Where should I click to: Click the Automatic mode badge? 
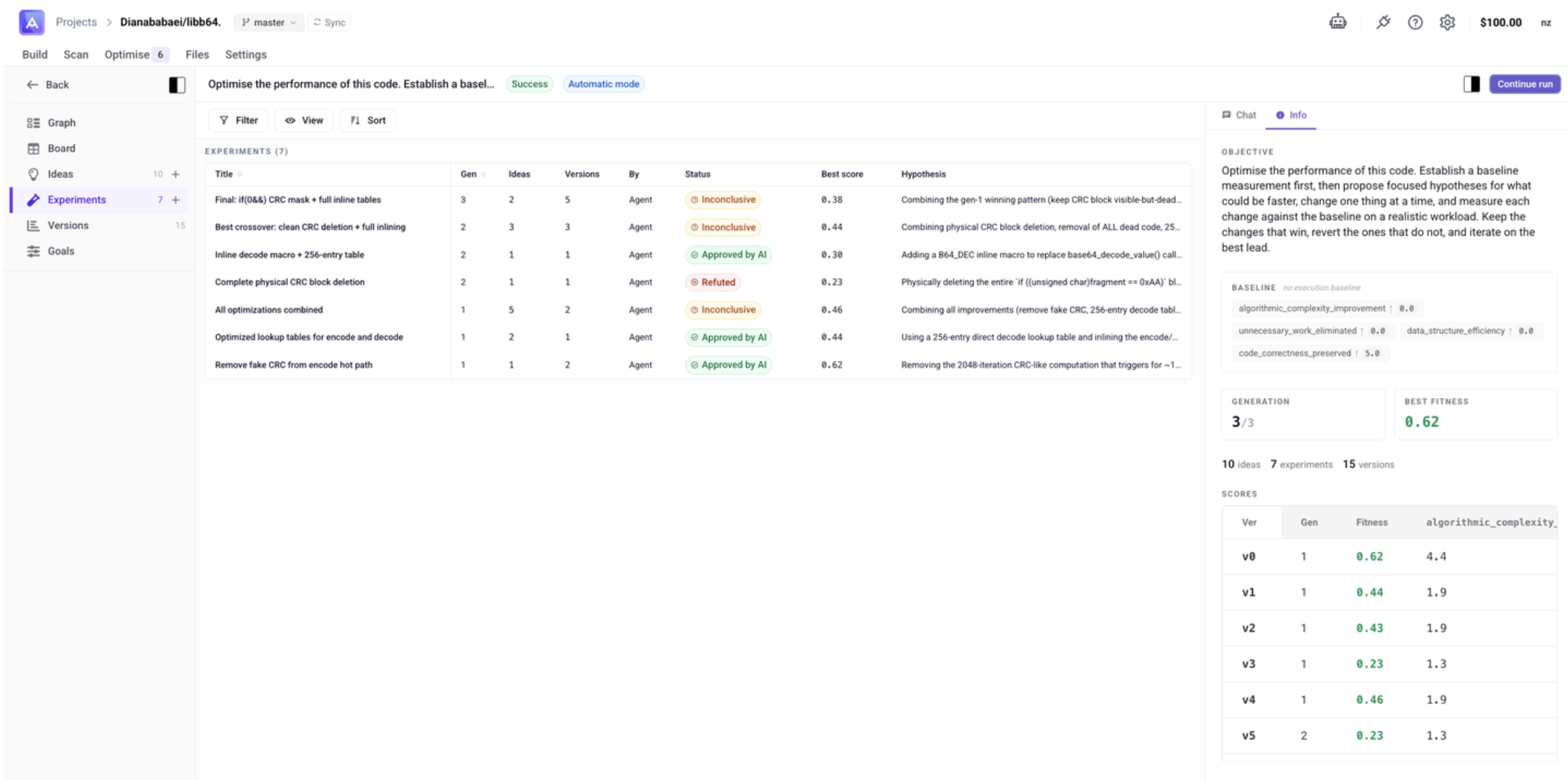tap(603, 84)
